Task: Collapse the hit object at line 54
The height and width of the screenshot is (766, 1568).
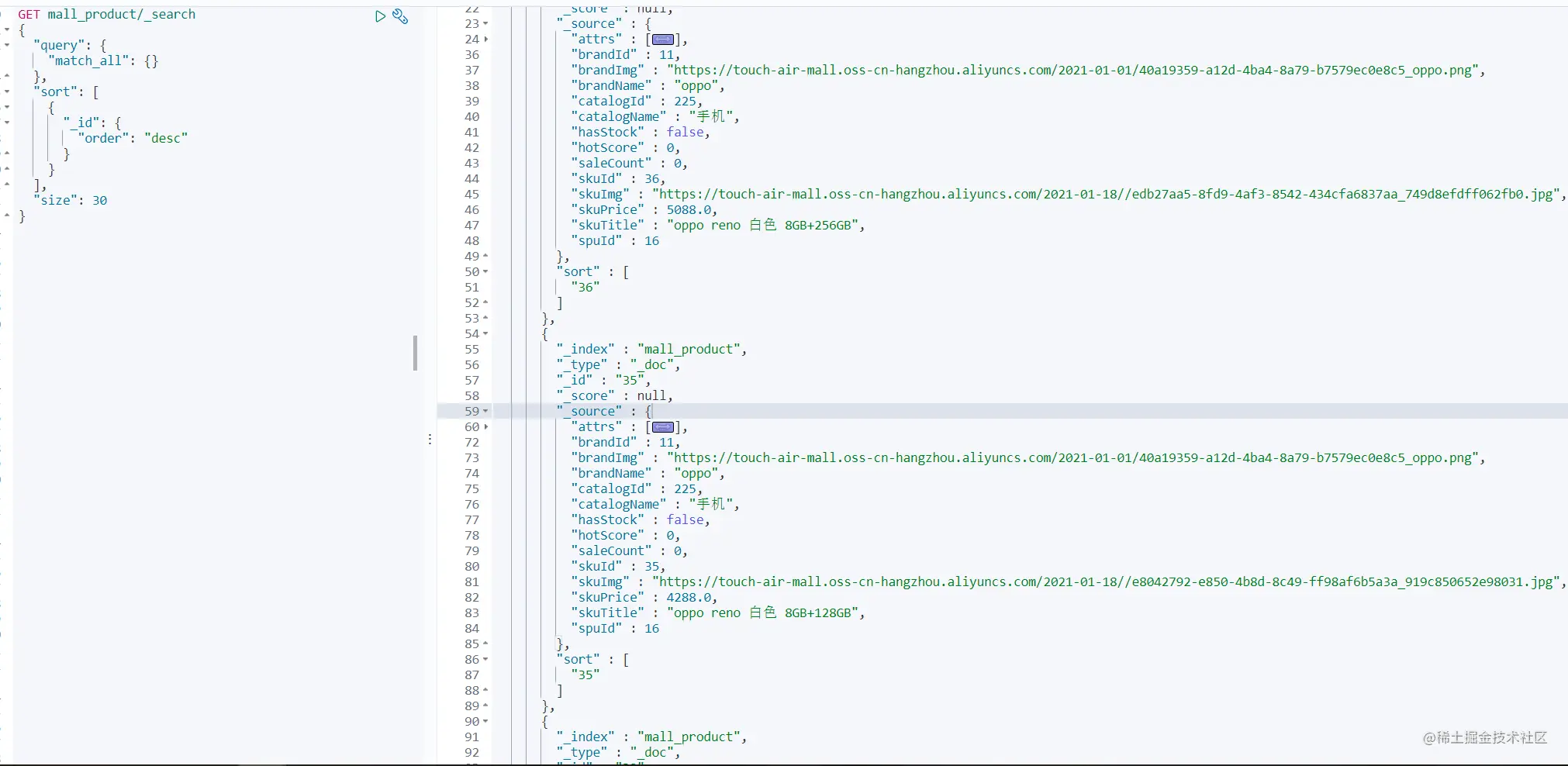Action: (485, 334)
